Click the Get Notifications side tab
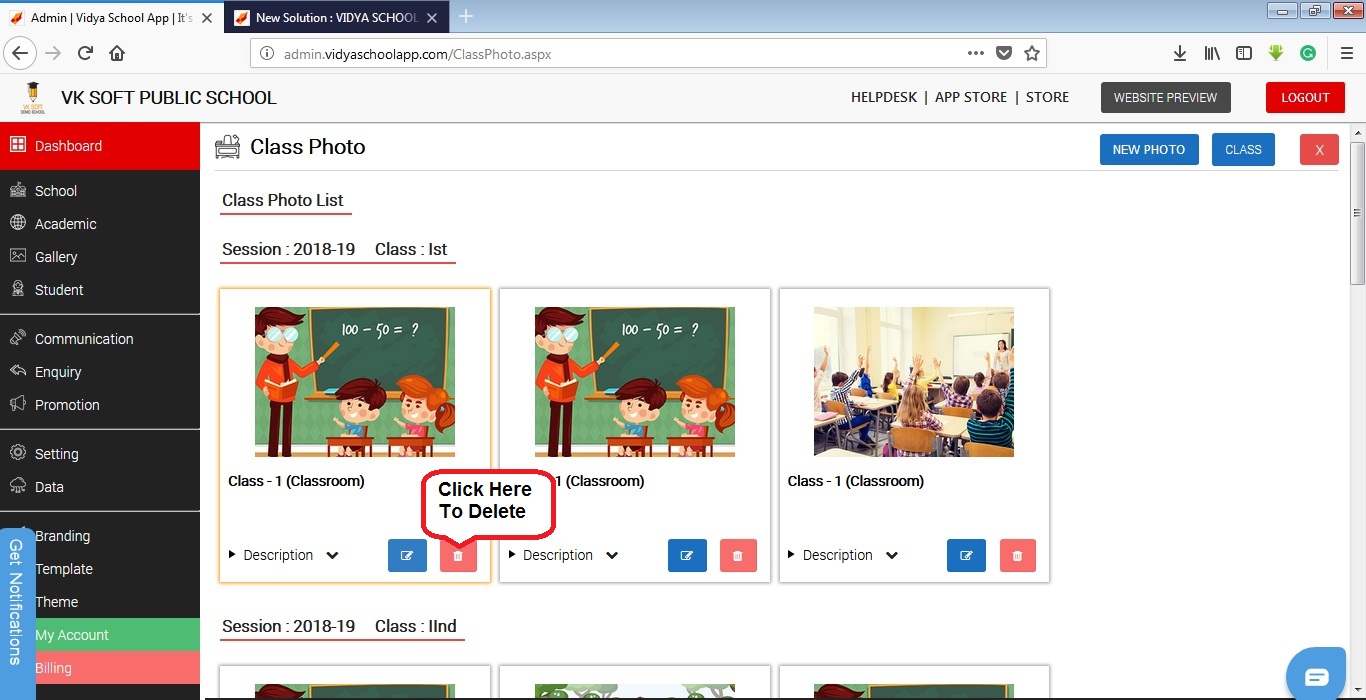 tap(17, 614)
